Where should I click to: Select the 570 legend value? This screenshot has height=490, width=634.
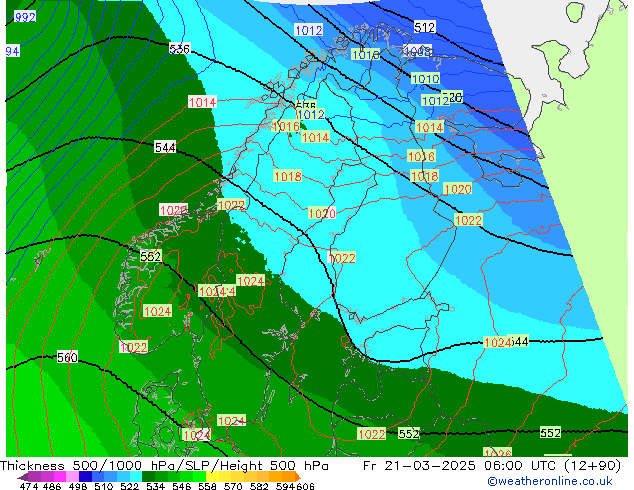pyautogui.click(x=233, y=486)
